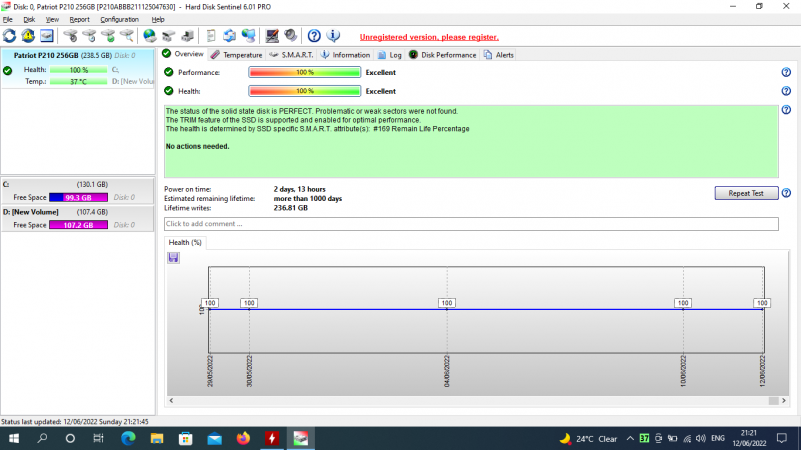801x450 pixels.
Task: Click the Refresh disk status toolbar icon
Action: coord(9,36)
